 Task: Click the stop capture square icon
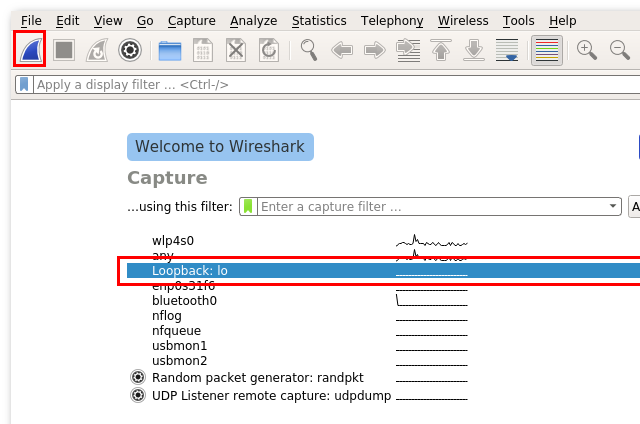tap(64, 49)
